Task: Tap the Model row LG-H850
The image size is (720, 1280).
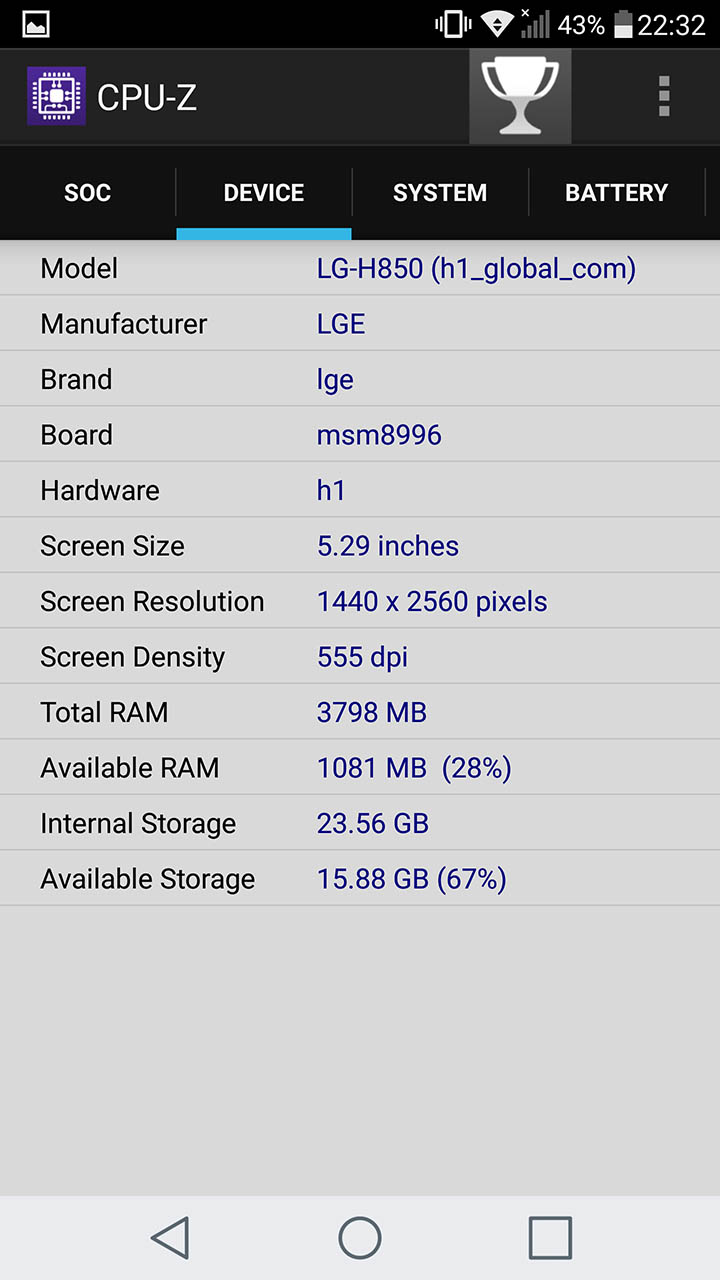Action: [360, 268]
